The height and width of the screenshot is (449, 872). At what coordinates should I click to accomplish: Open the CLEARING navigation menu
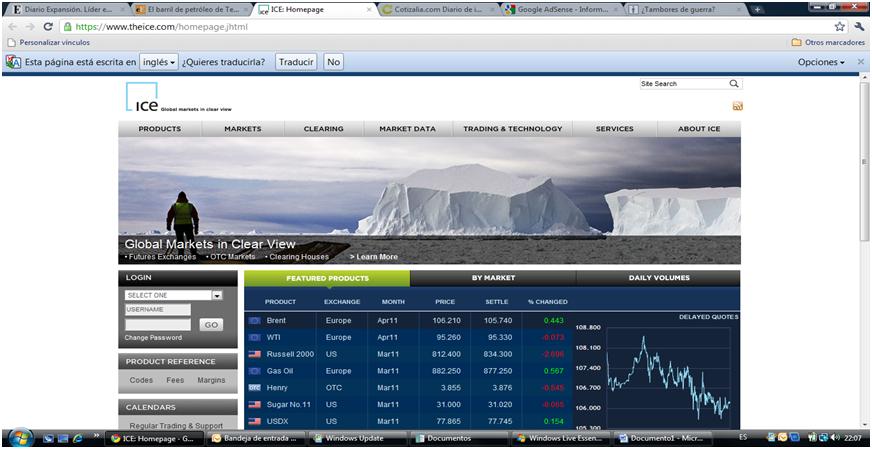(324, 129)
